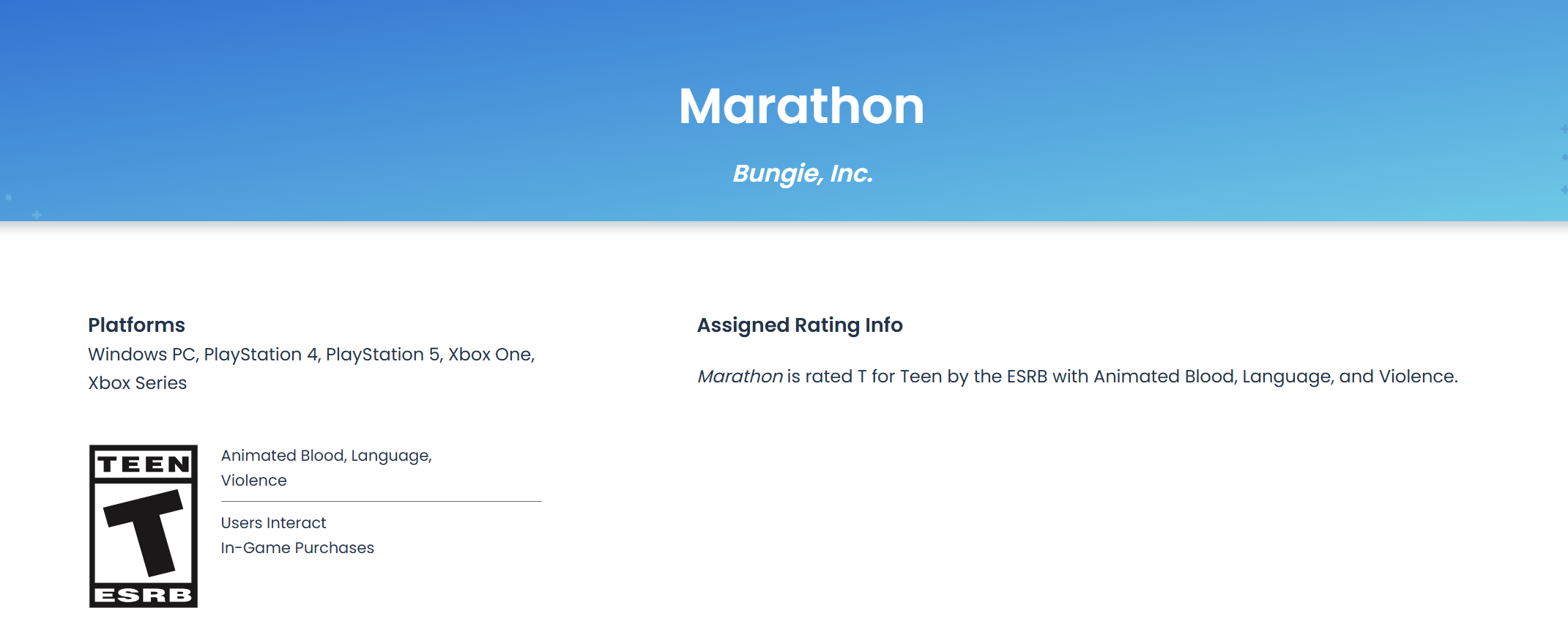
Task: Click the Violence descriptor beside the rating icon
Action: pos(253,481)
